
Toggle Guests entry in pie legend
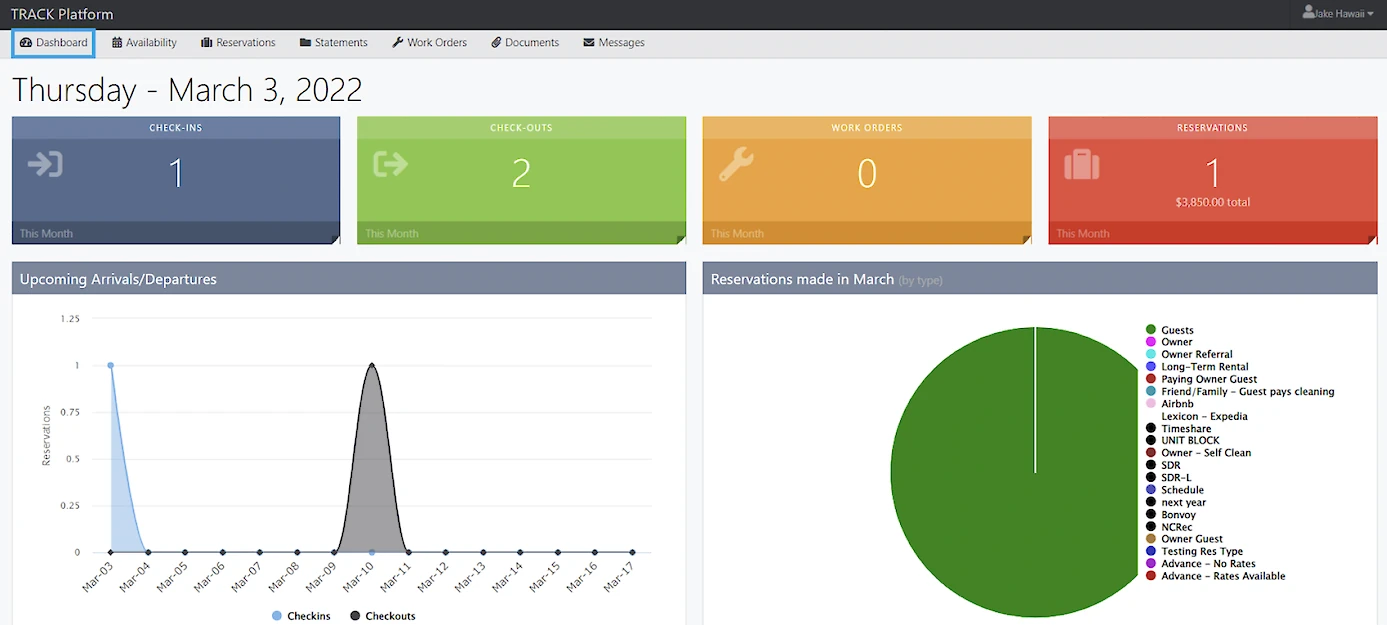pos(1176,330)
